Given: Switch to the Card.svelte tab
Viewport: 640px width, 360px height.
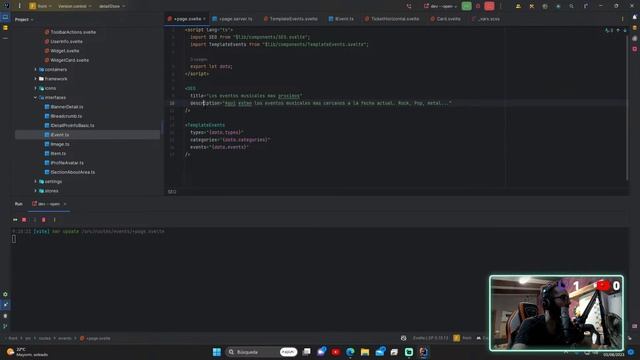Looking at the screenshot, I should tap(446, 19).
